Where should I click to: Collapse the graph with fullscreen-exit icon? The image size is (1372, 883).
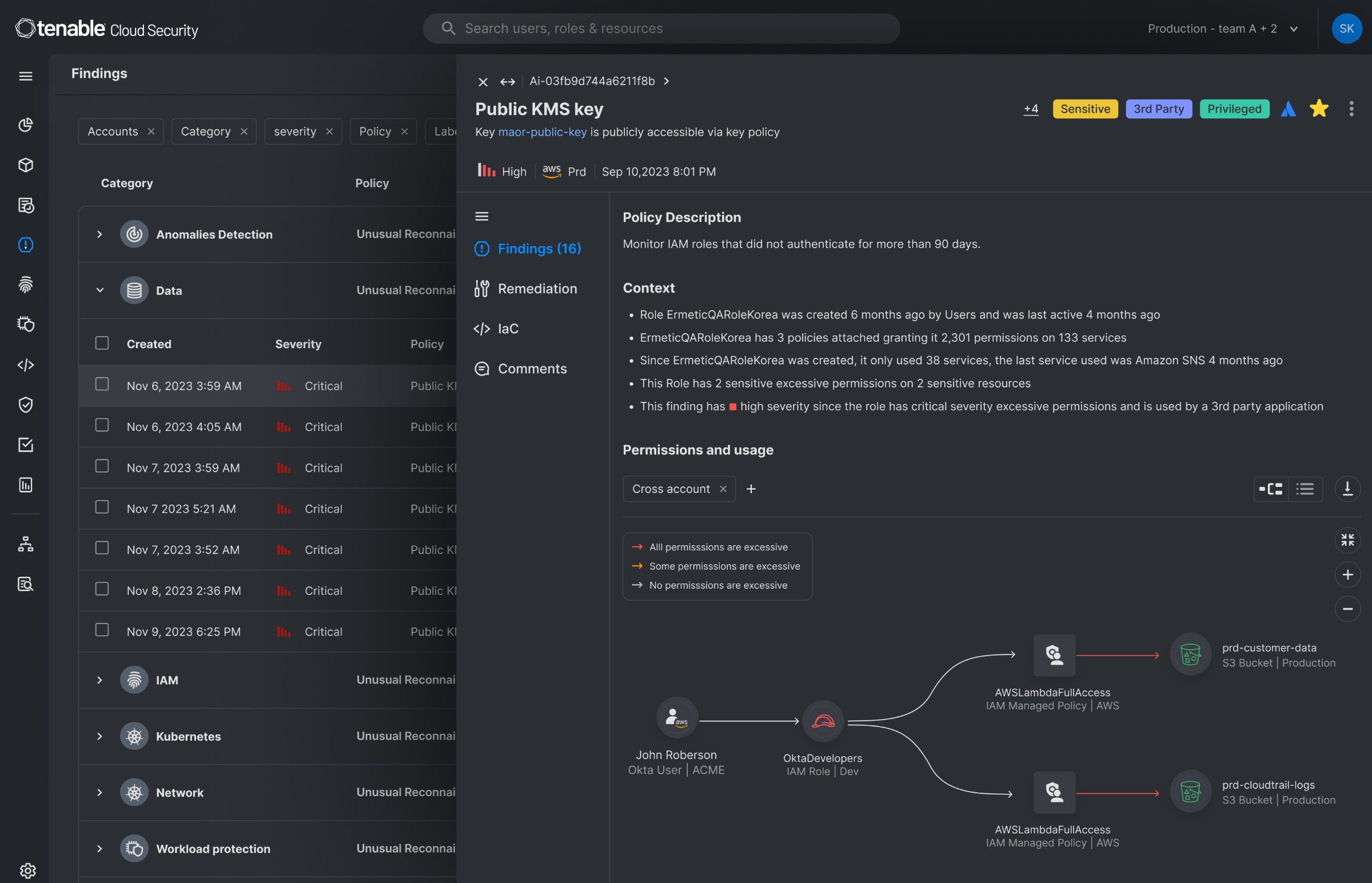1347,540
